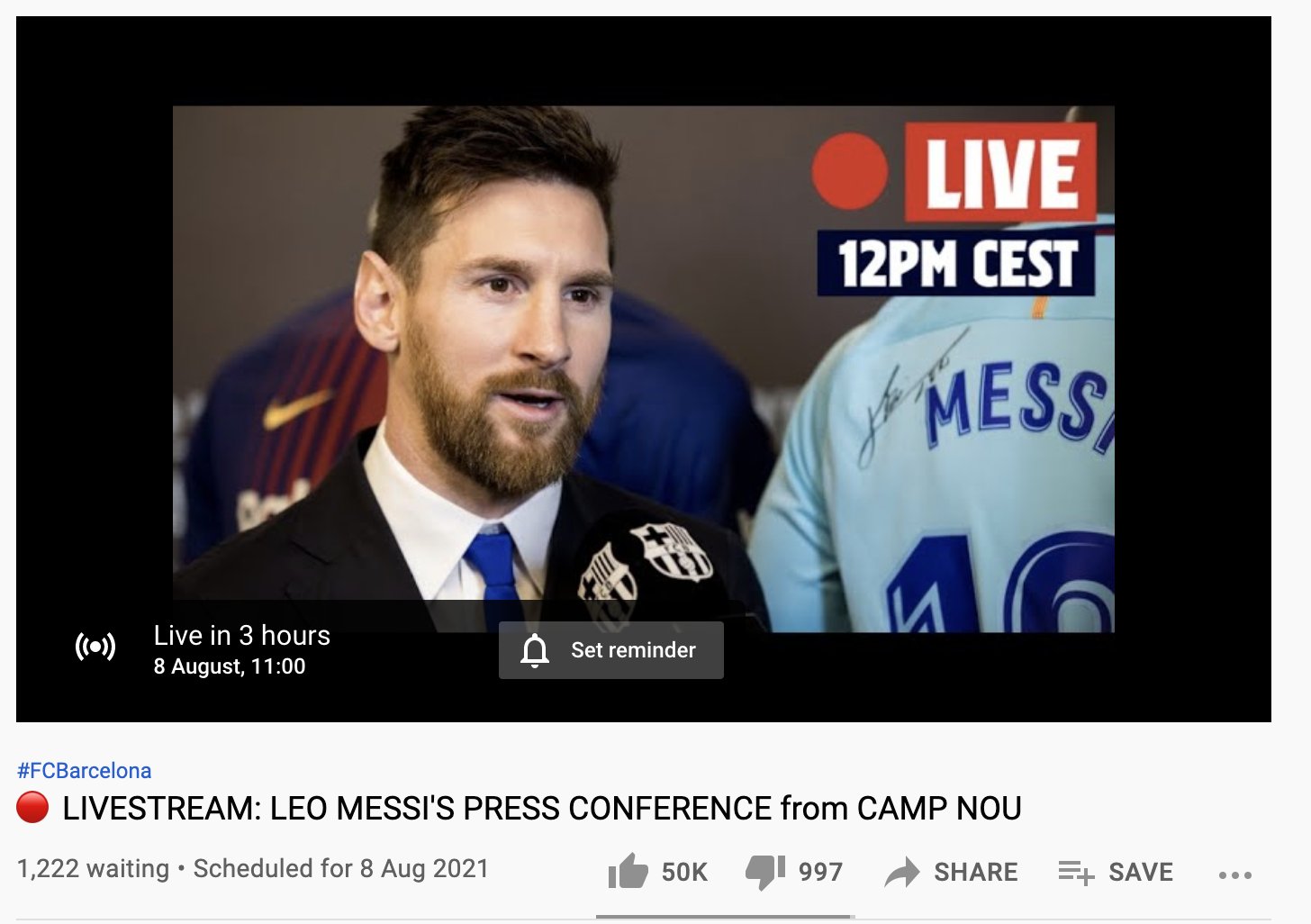This screenshot has height=924, width=1311.
Task: Click the 50K like count
Action: [x=684, y=872]
